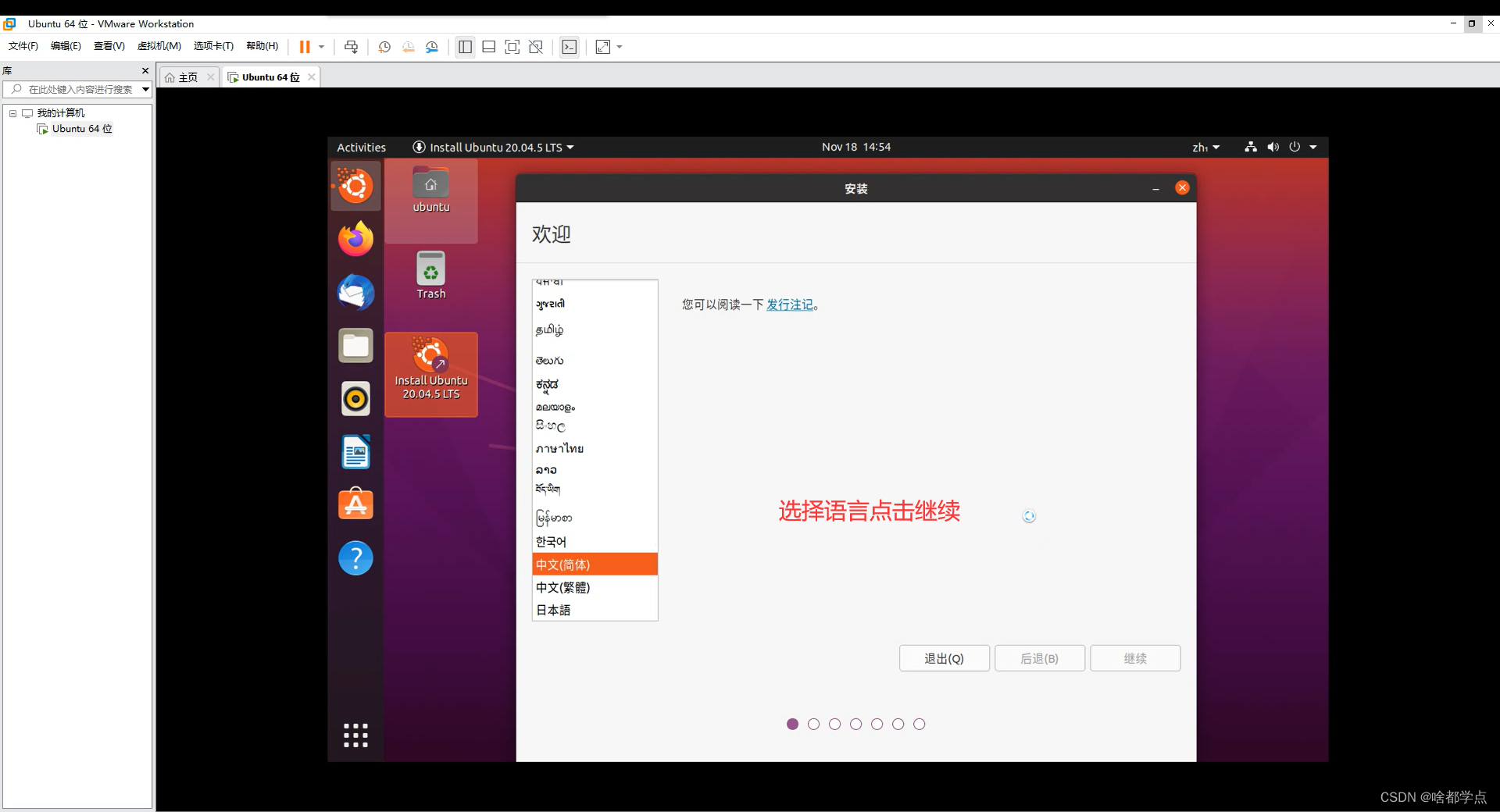Open the clock showing Nov 18 14:54
1500x812 pixels.
pyautogui.click(x=856, y=147)
